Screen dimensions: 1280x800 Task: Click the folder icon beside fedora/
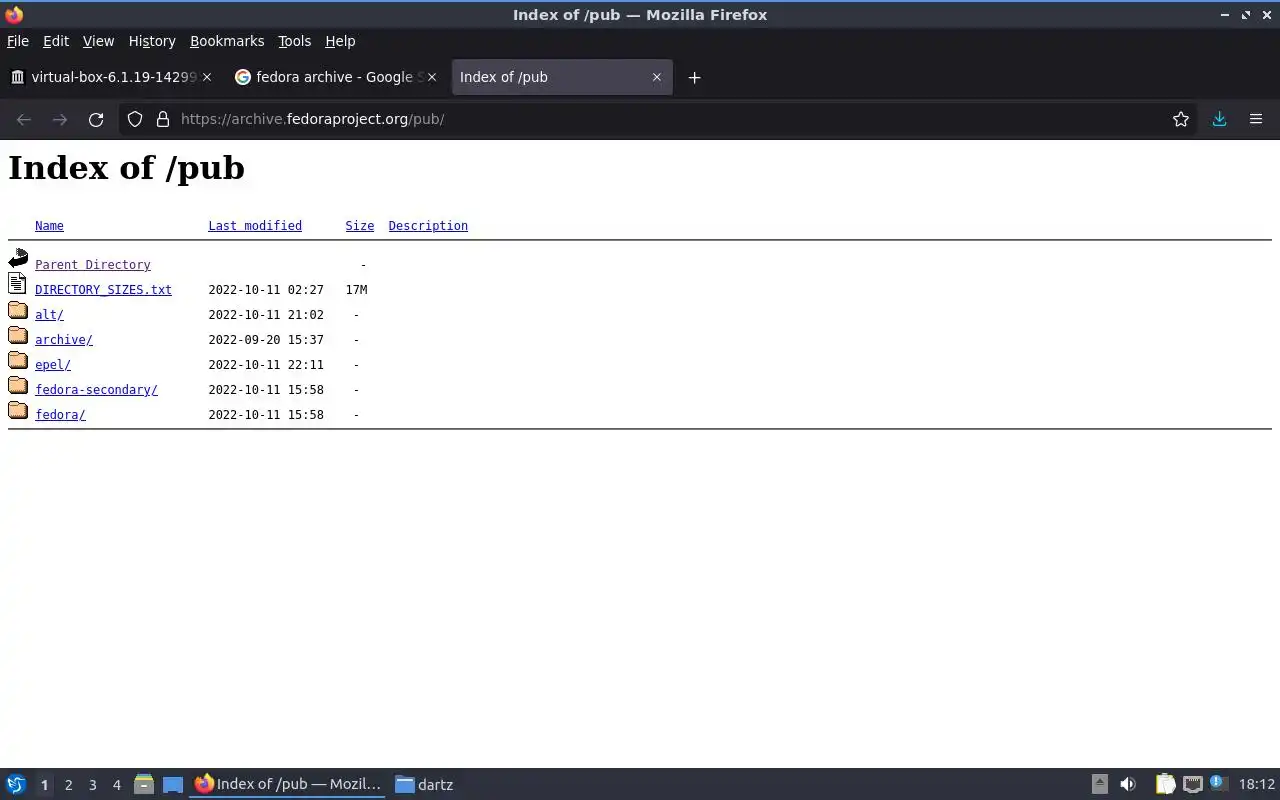click(x=18, y=410)
